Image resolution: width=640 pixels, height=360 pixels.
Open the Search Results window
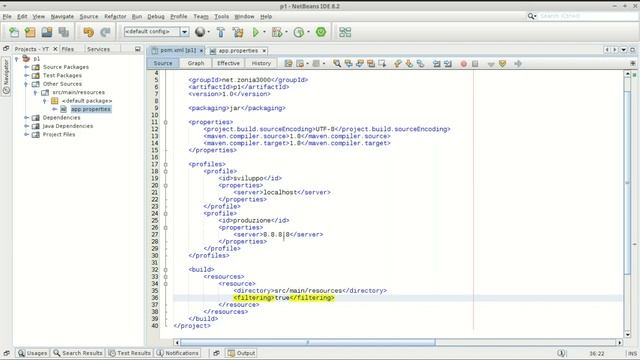tap(78, 353)
